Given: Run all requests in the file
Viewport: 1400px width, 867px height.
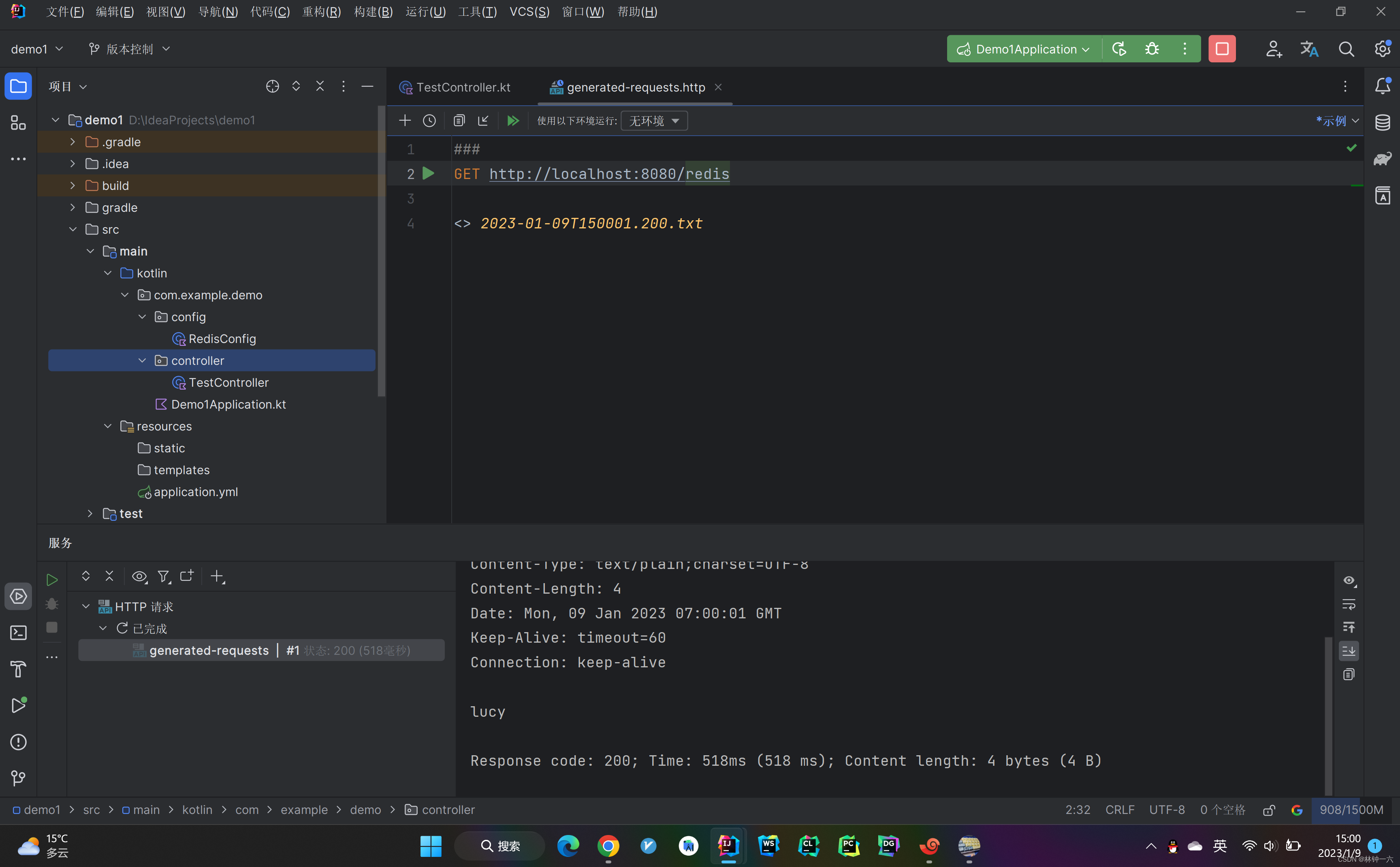Looking at the screenshot, I should [x=513, y=120].
